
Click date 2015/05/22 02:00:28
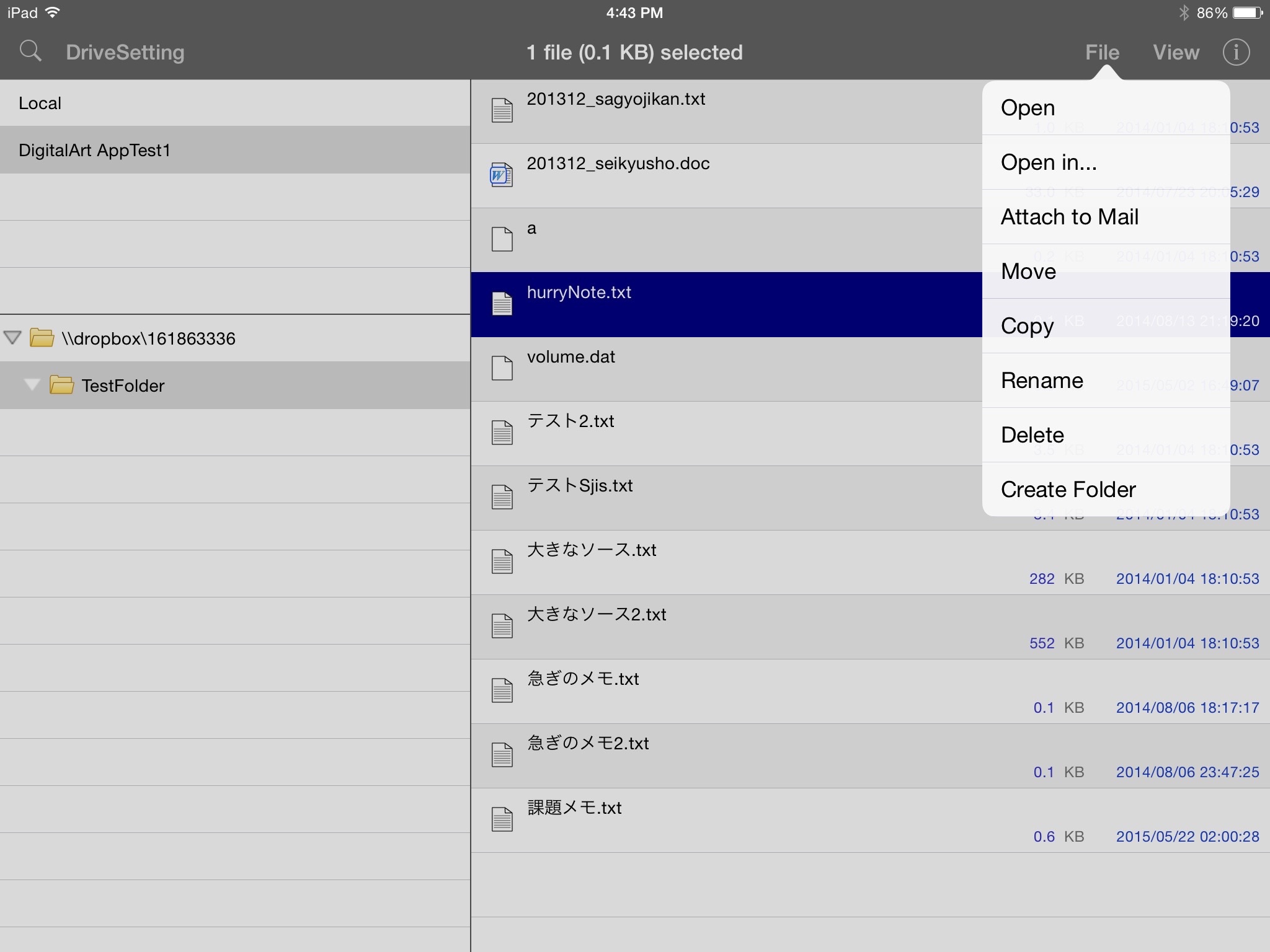pos(1188,837)
